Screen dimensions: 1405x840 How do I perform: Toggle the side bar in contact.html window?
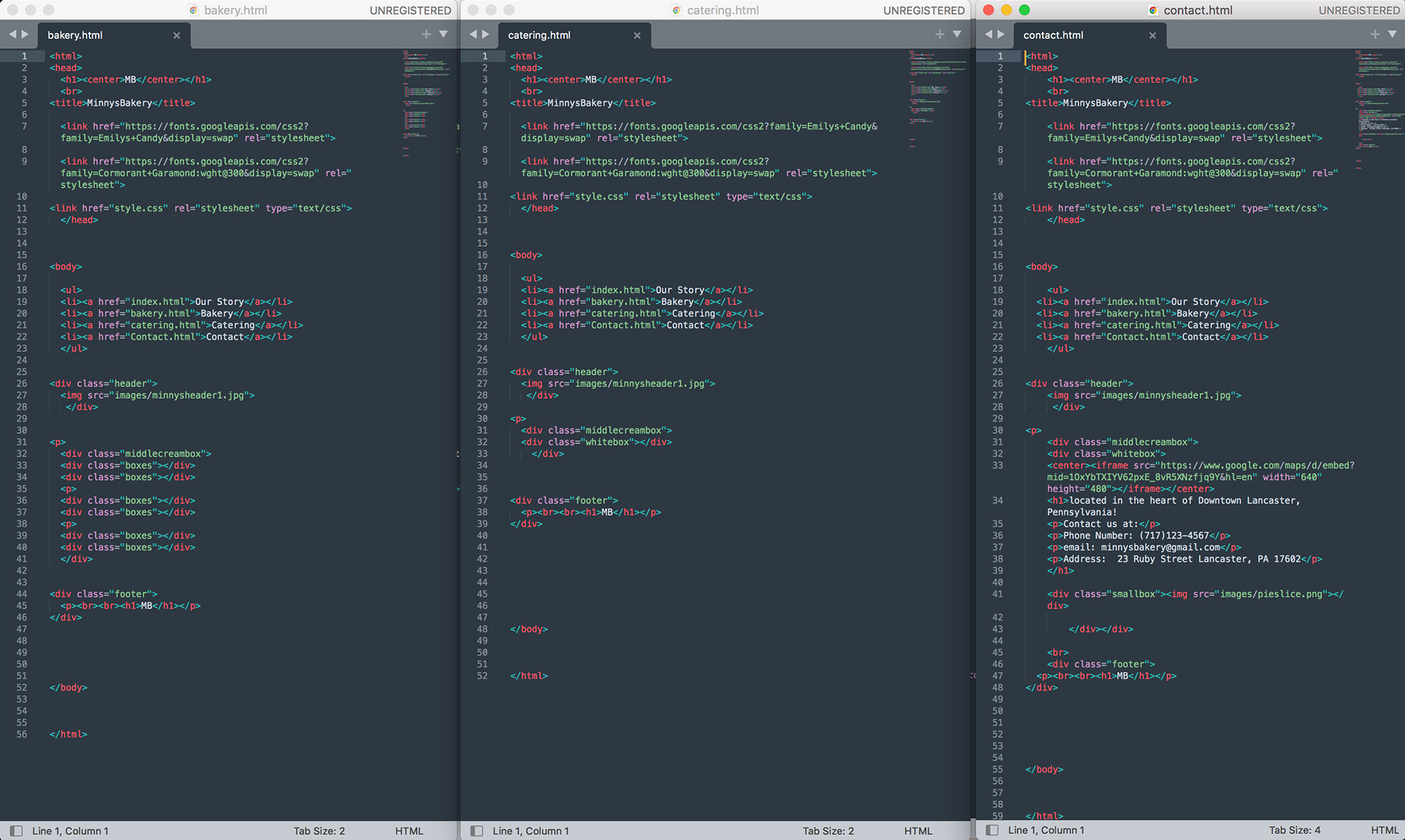pos(992,830)
